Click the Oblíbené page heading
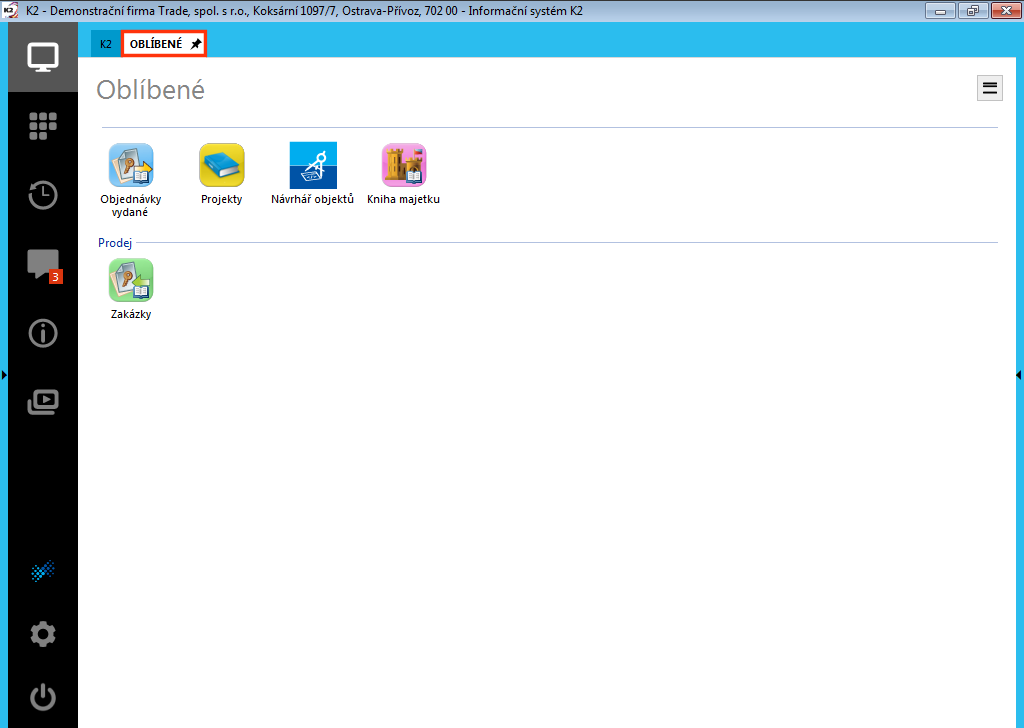The height and width of the screenshot is (728, 1024). pos(150,89)
